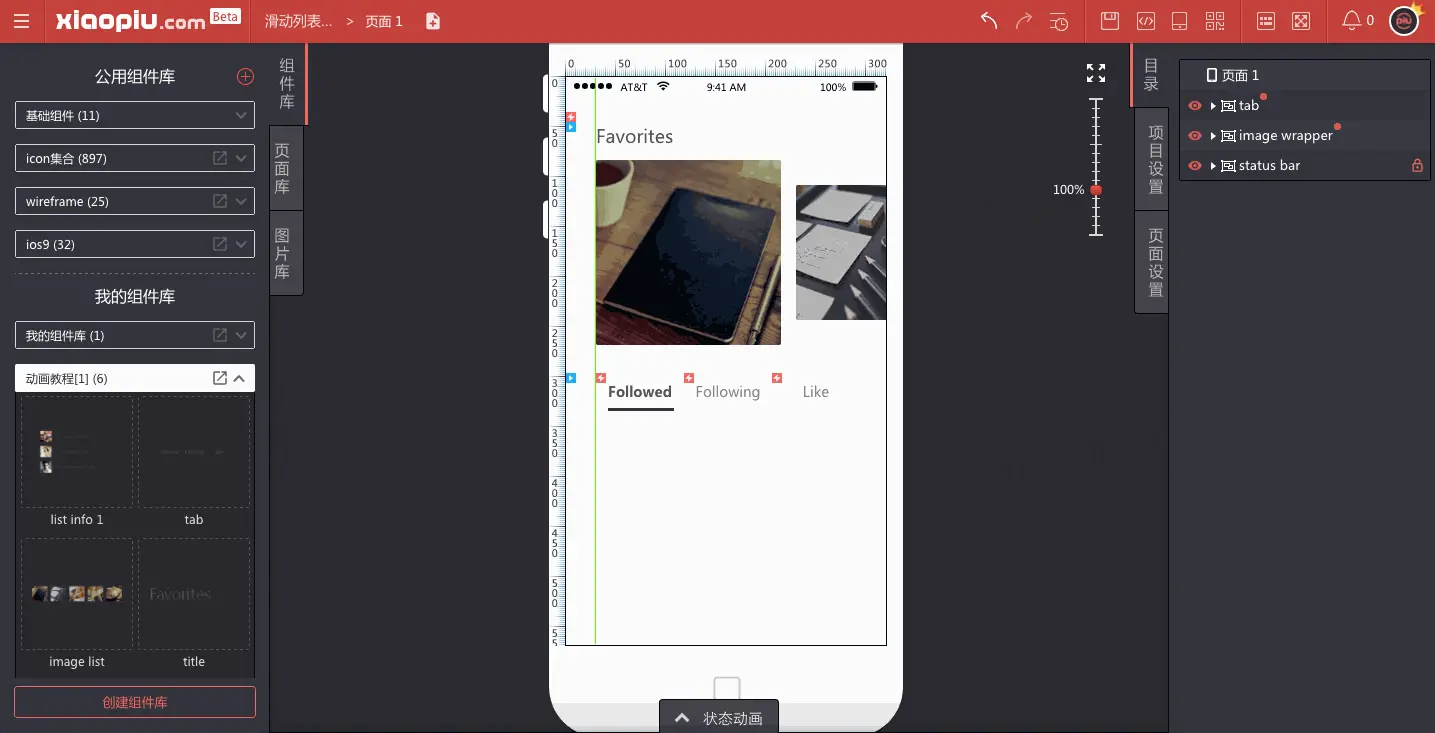Click the interaction marker beside Followed
The image size is (1435, 733).
[x=601, y=378]
